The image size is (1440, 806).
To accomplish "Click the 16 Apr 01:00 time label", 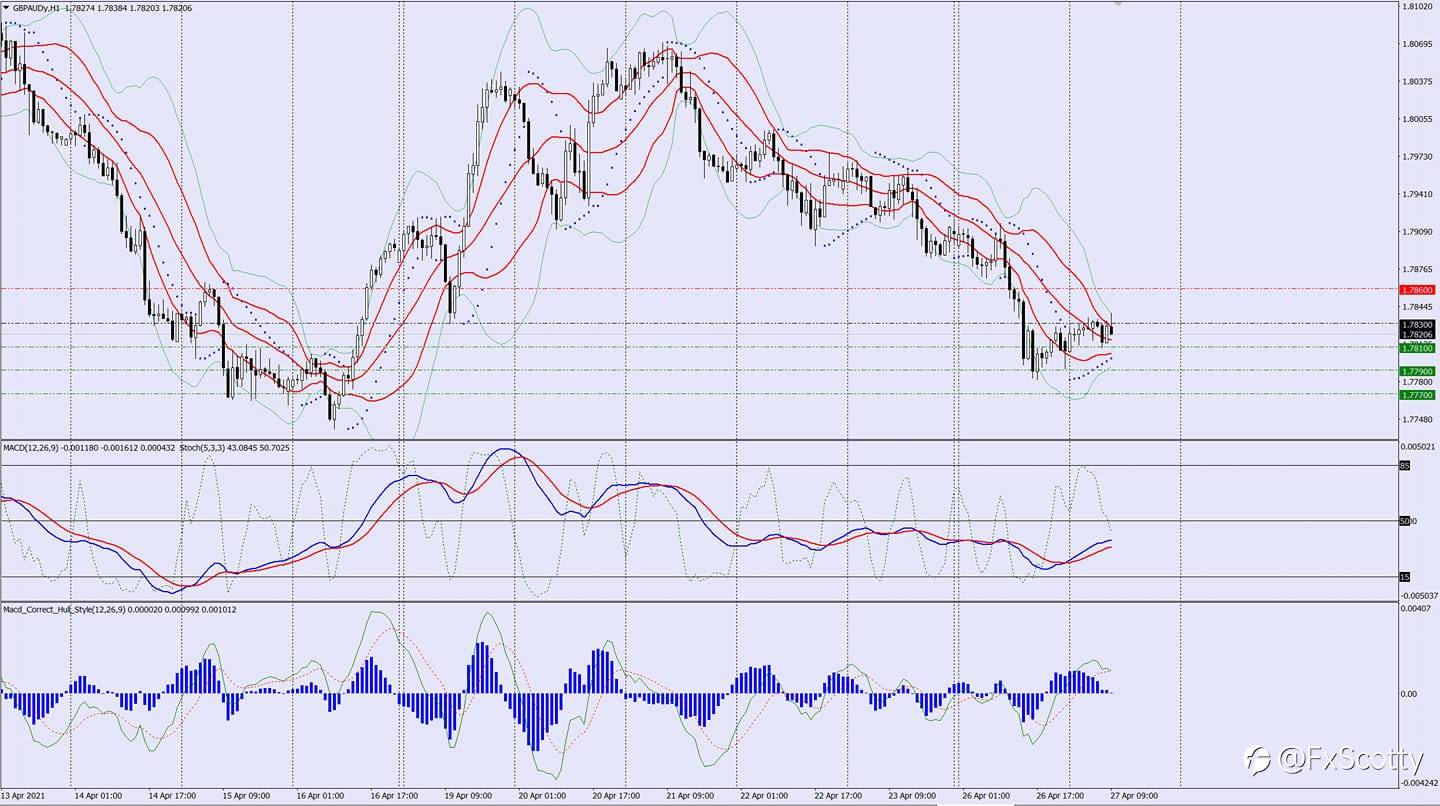I will [x=320, y=797].
